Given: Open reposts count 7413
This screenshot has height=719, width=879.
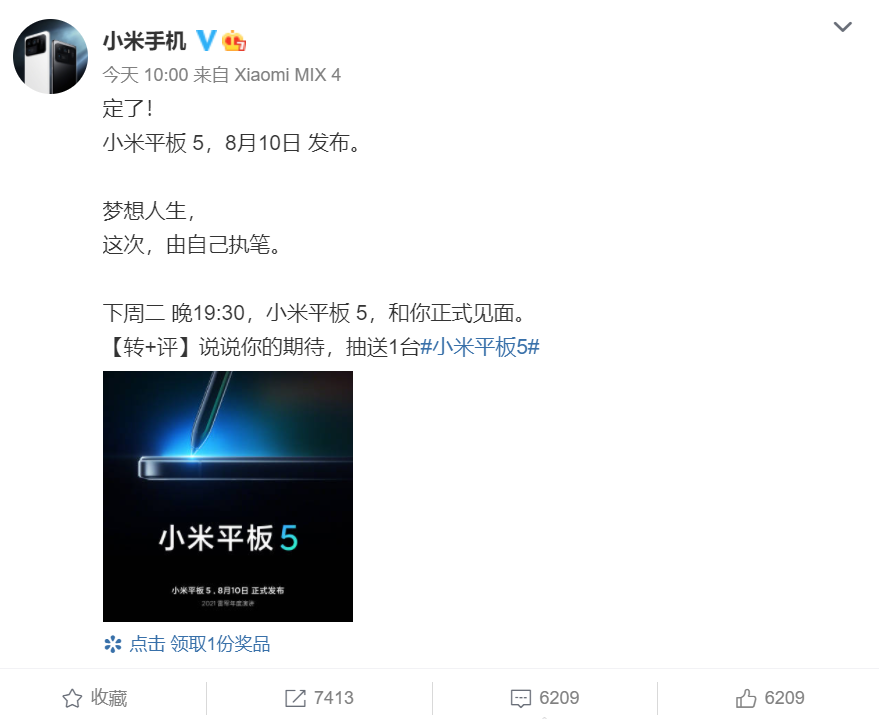Looking at the screenshot, I should (334, 698).
